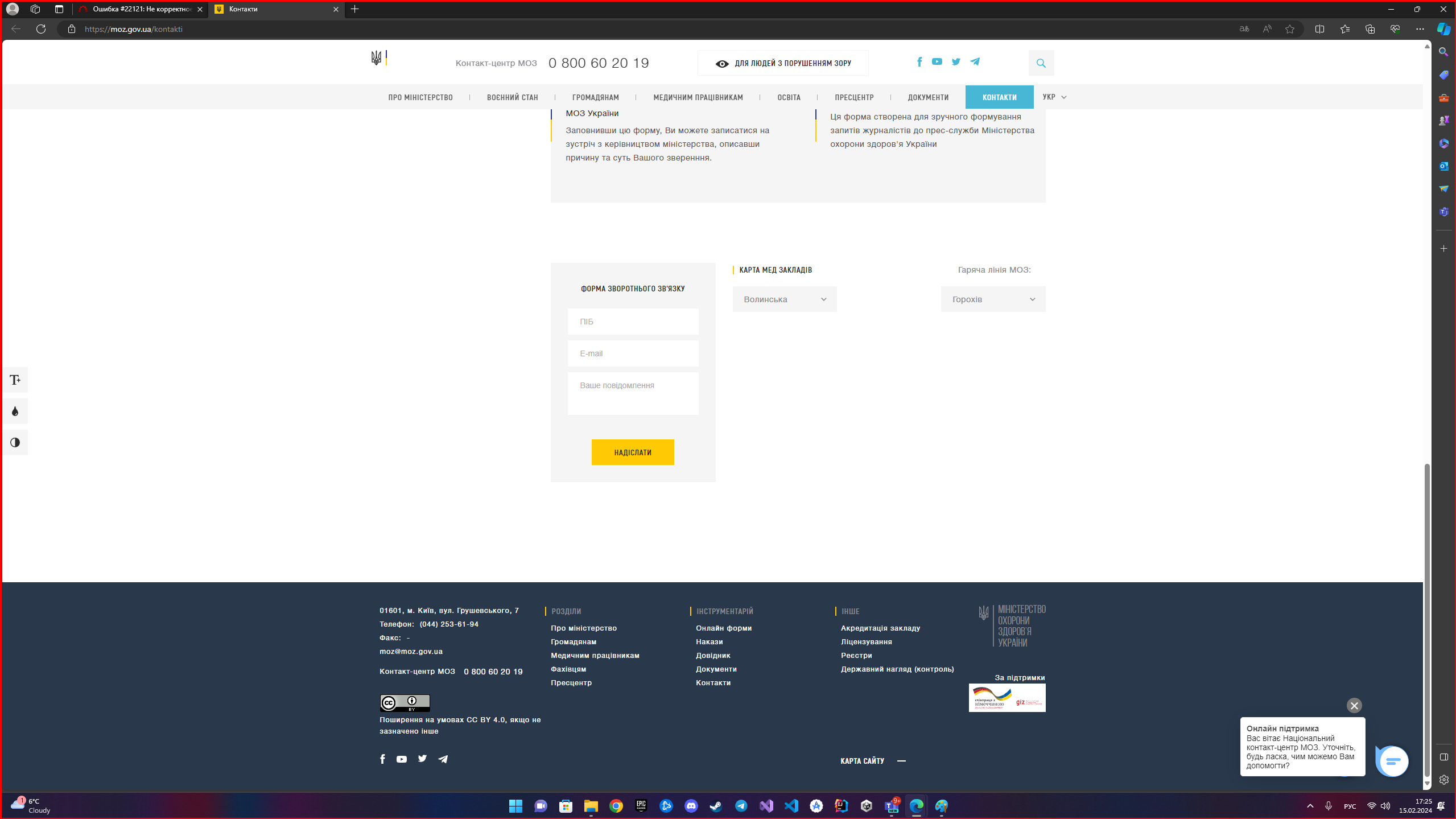The image size is (1456, 819).
Task: Click the page vertical scrollbar thumb
Action: (x=1427, y=620)
